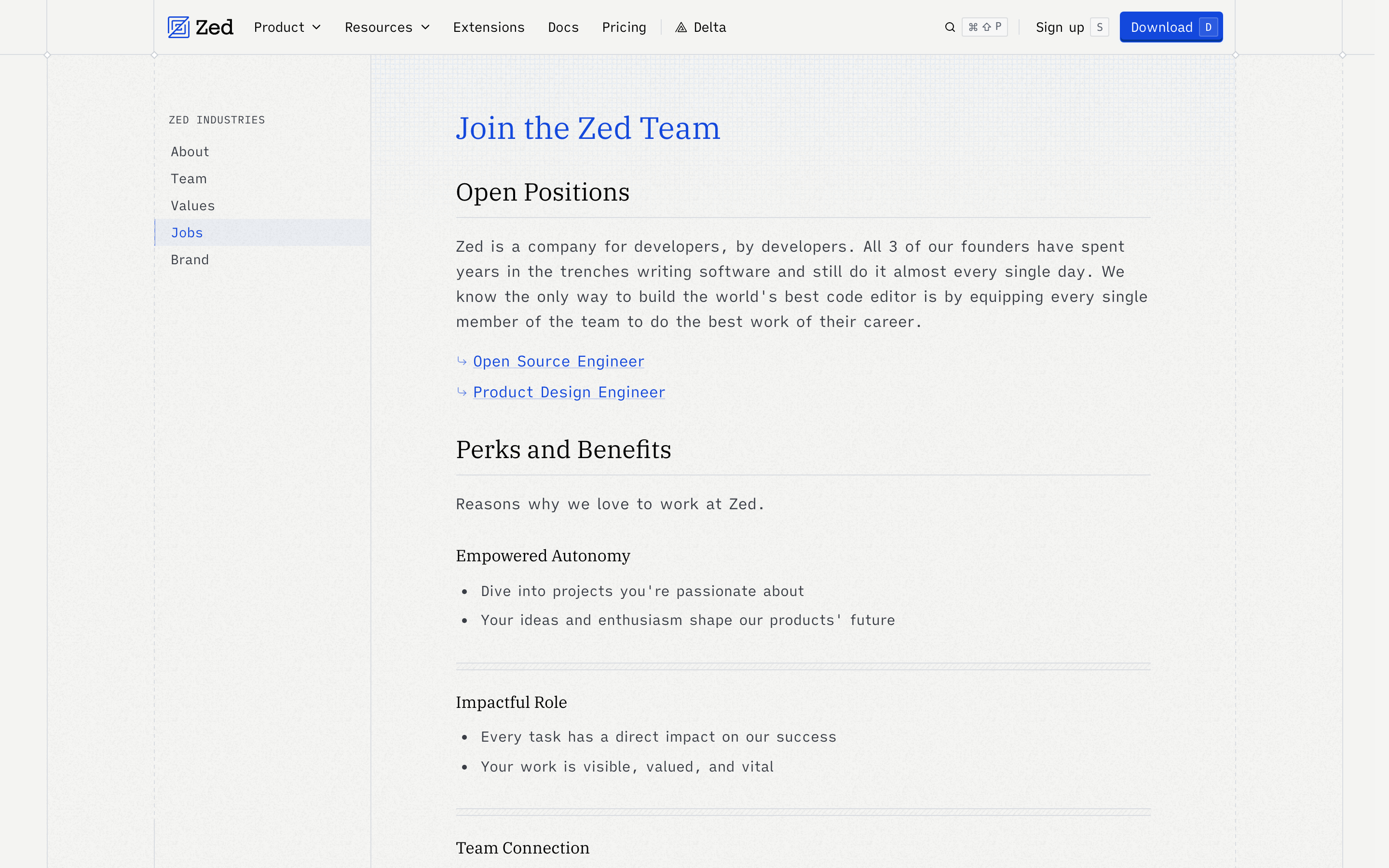Click the "Join the Zed Team" heading
This screenshot has width=1389, height=868.
point(588,128)
